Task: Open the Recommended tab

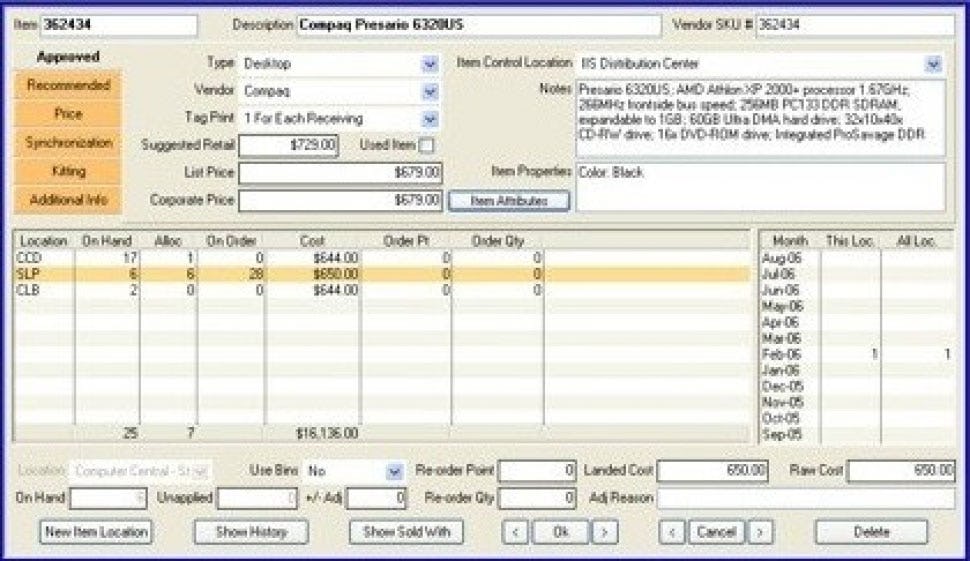Action: coord(68,85)
